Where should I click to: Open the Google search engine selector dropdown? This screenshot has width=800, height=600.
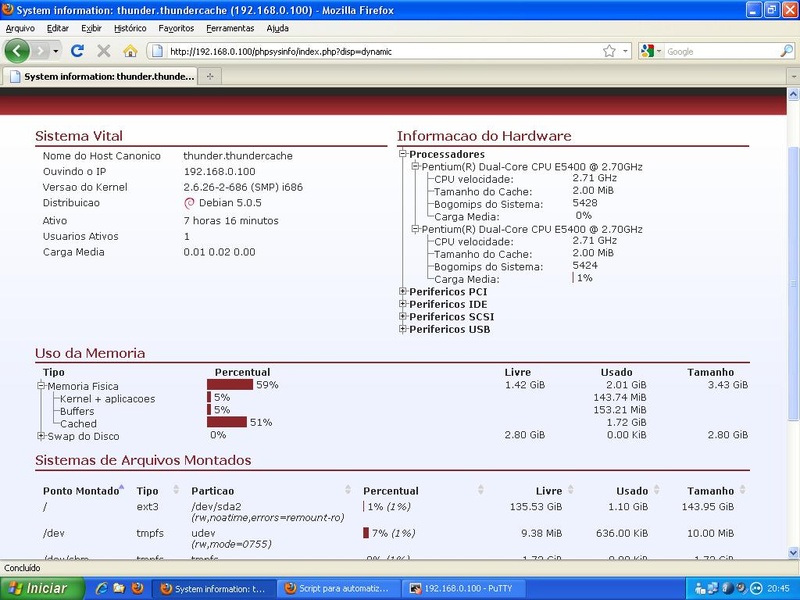click(x=650, y=51)
